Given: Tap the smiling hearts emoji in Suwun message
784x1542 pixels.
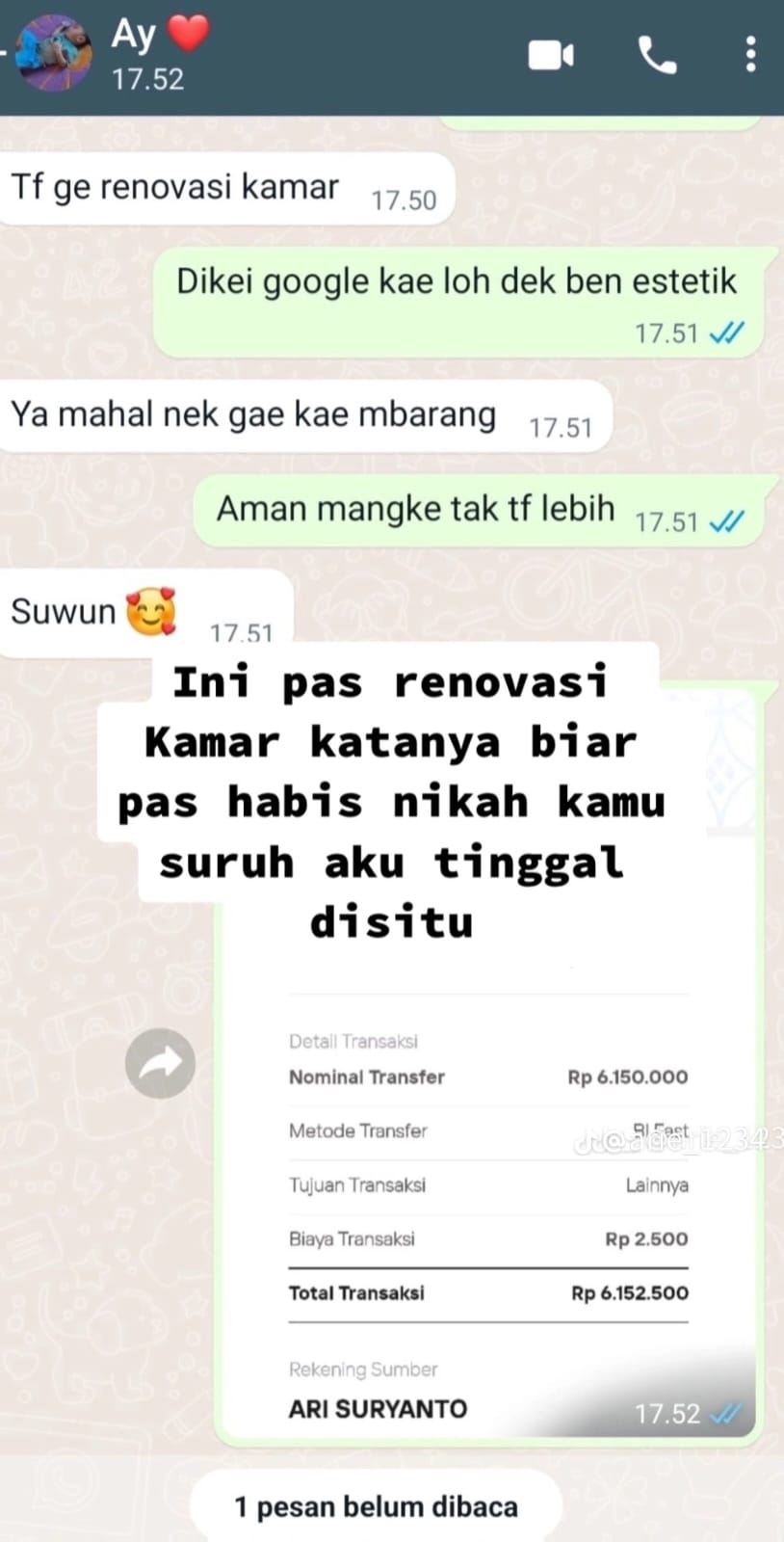Looking at the screenshot, I should coord(151,611).
